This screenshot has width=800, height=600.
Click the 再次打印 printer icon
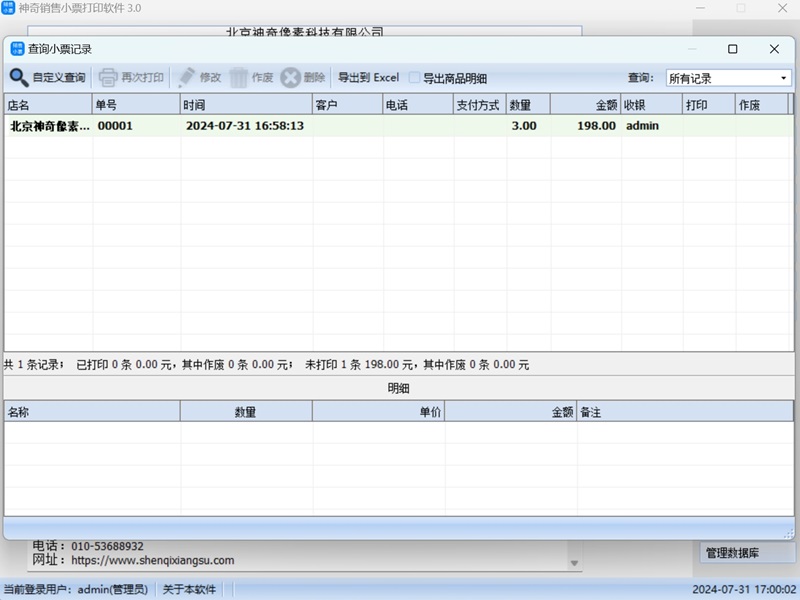pos(108,77)
